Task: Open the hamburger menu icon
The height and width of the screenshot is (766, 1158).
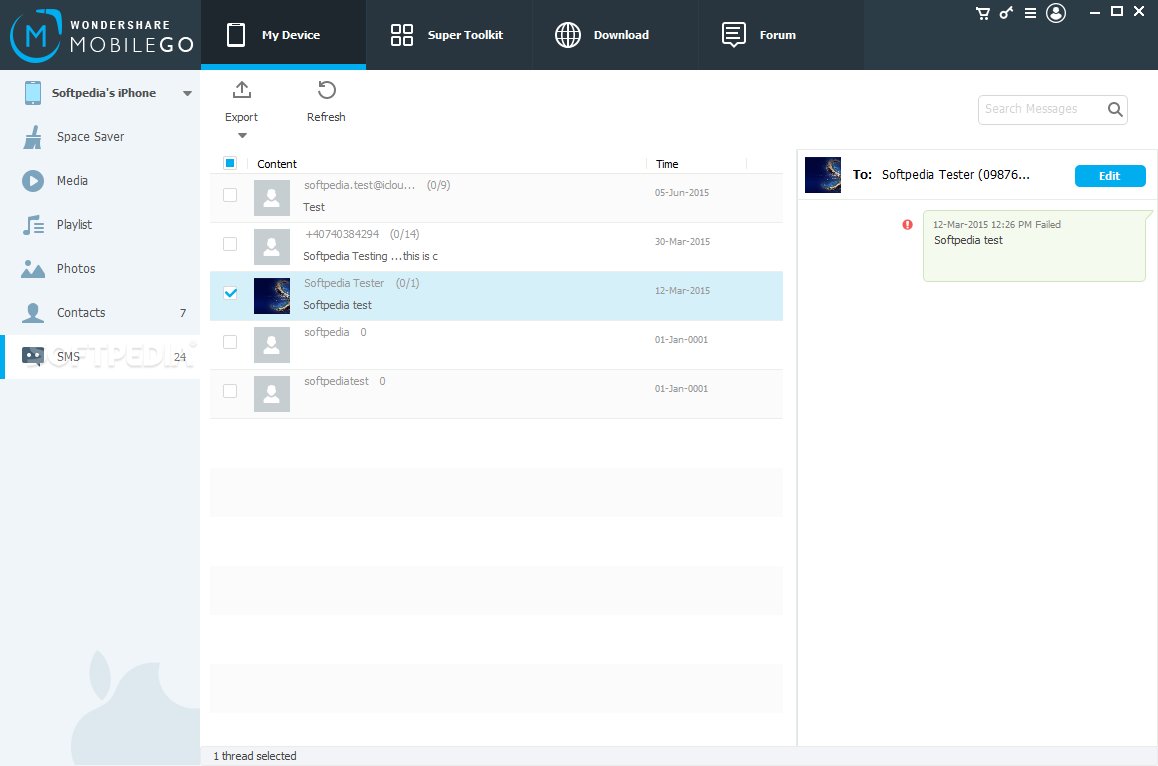Action: (x=1030, y=13)
